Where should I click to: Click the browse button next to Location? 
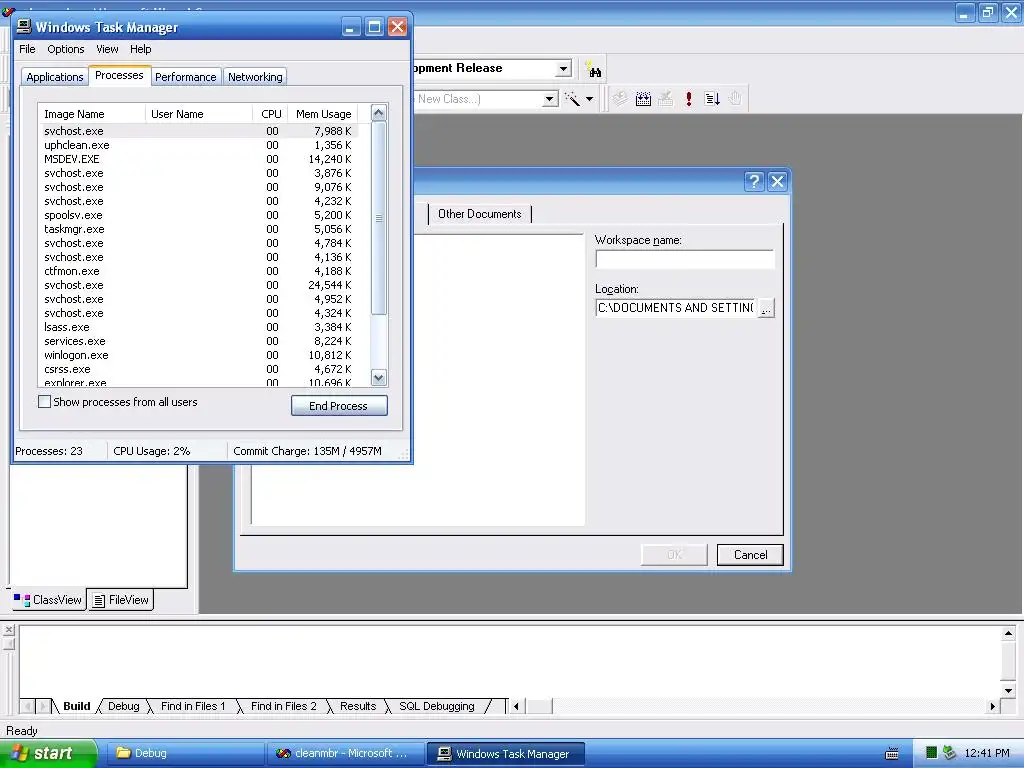[x=766, y=308]
